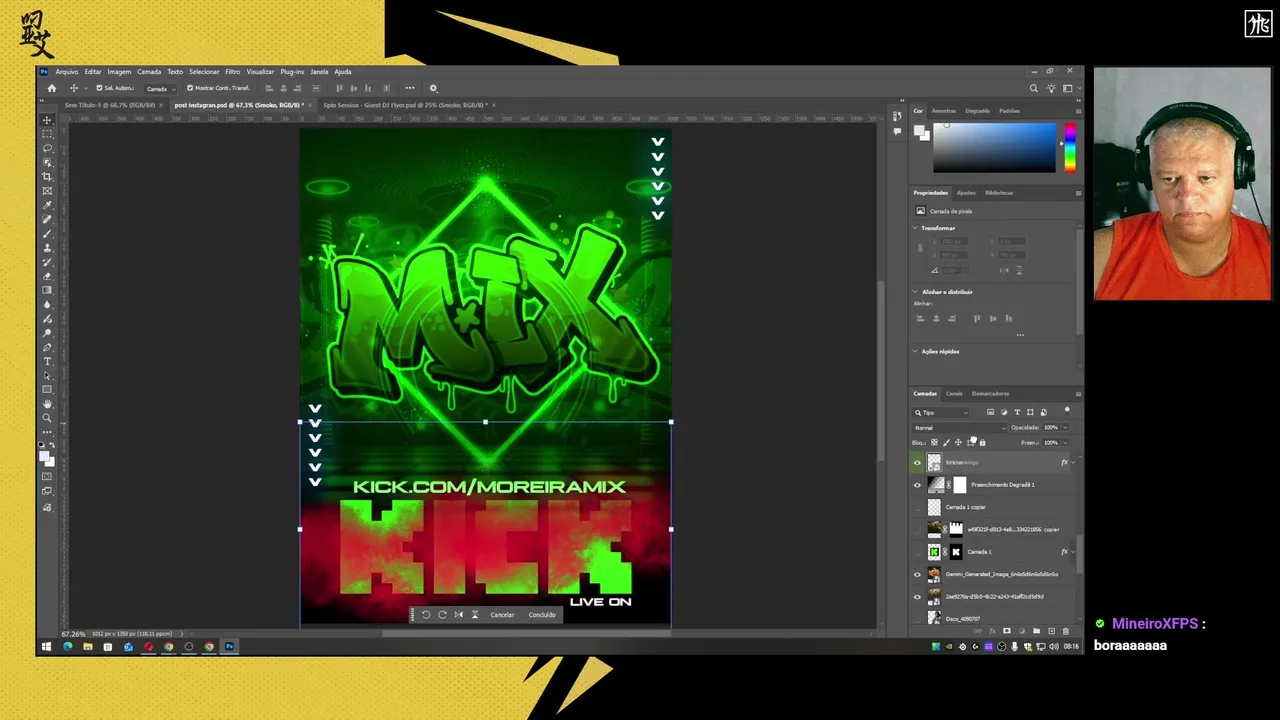Click the delete layer trash icon
The height and width of the screenshot is (720, 1280).
coord(1066,631)
